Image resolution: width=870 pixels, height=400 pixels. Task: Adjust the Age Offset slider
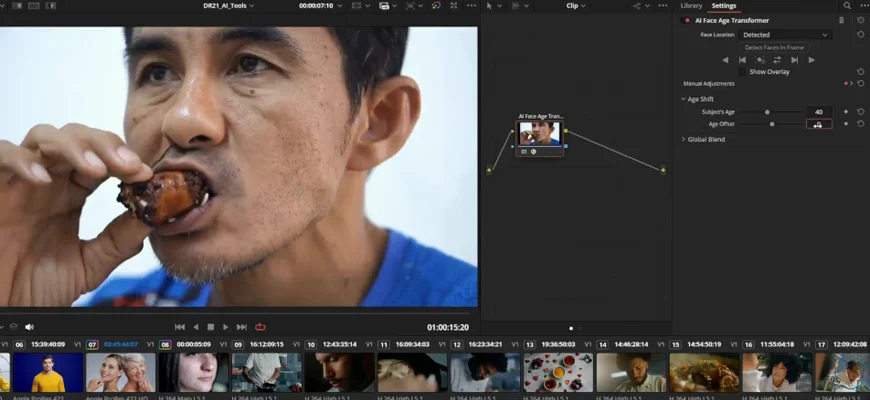click(772, 124)
